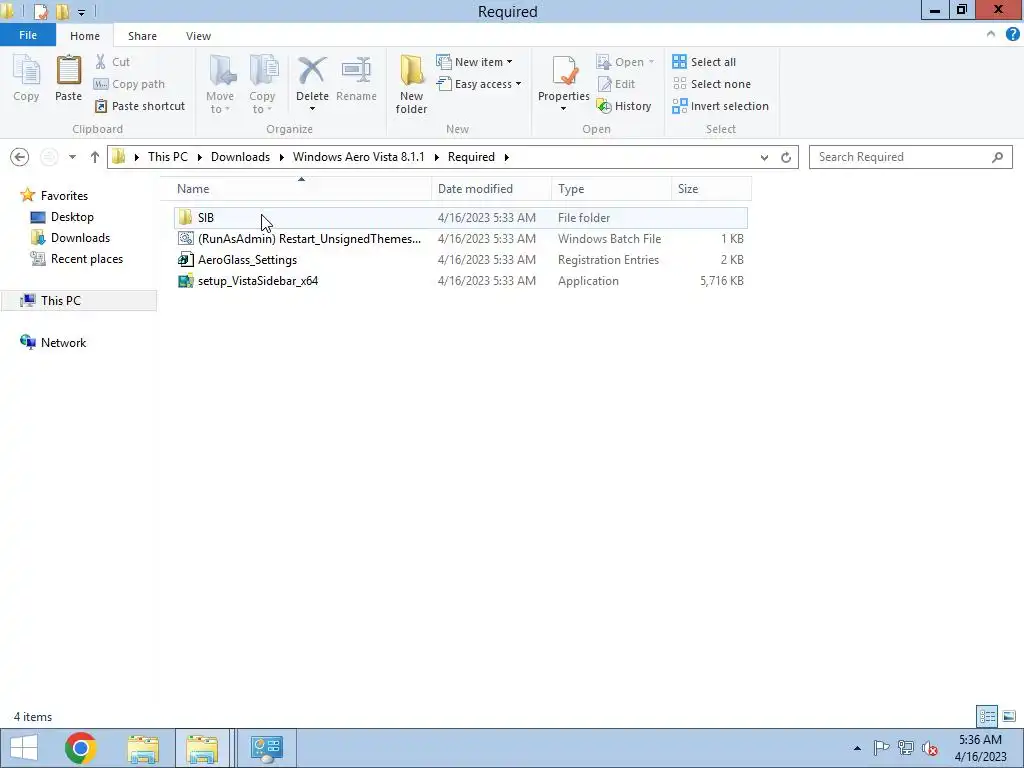Go back with the Back arrow
Screen dimensions: 1024x768
tap(20, 157)
